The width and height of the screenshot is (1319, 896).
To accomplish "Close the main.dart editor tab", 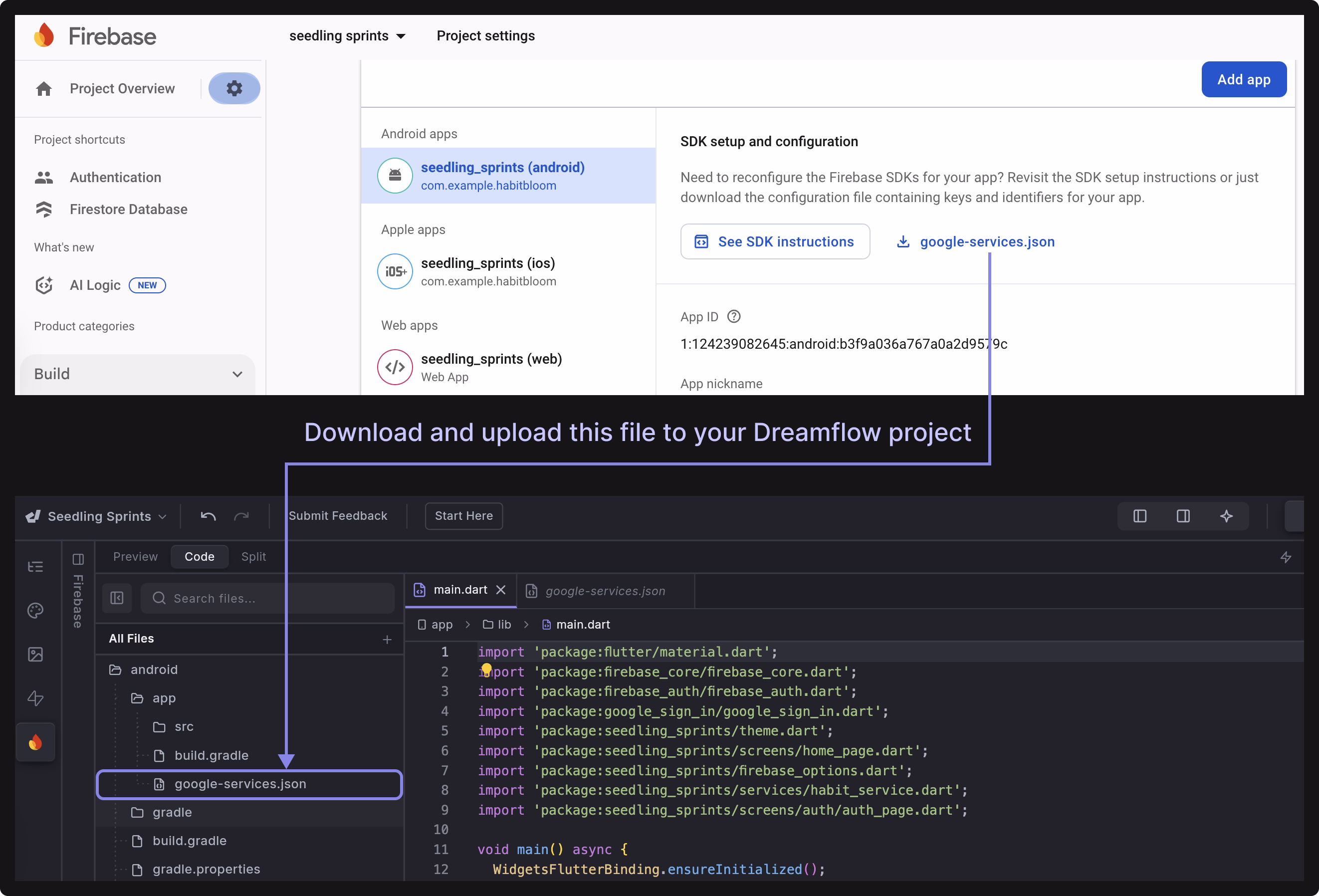I will [x=500, y=590].
